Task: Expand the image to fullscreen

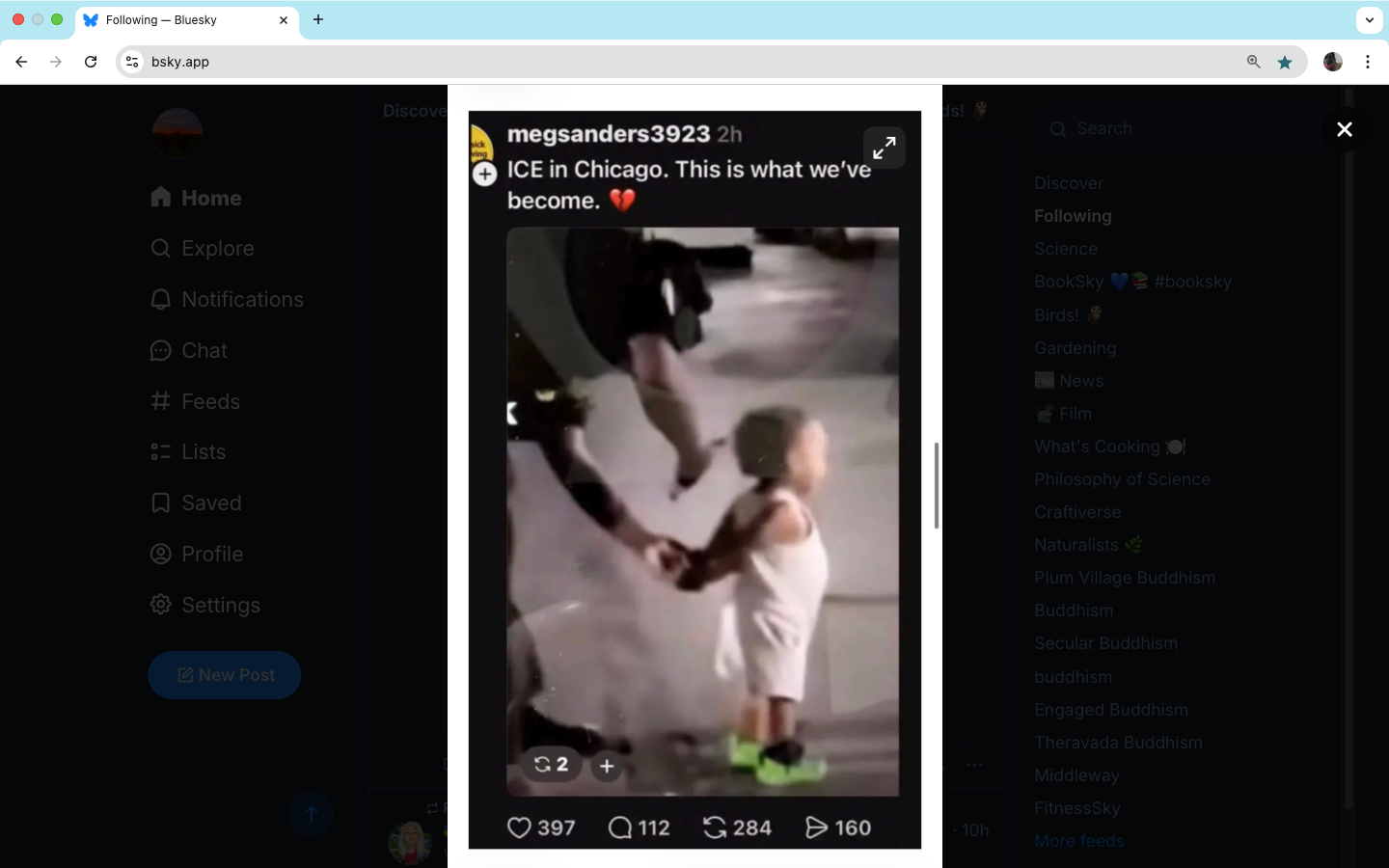Action: coord(884,148)
